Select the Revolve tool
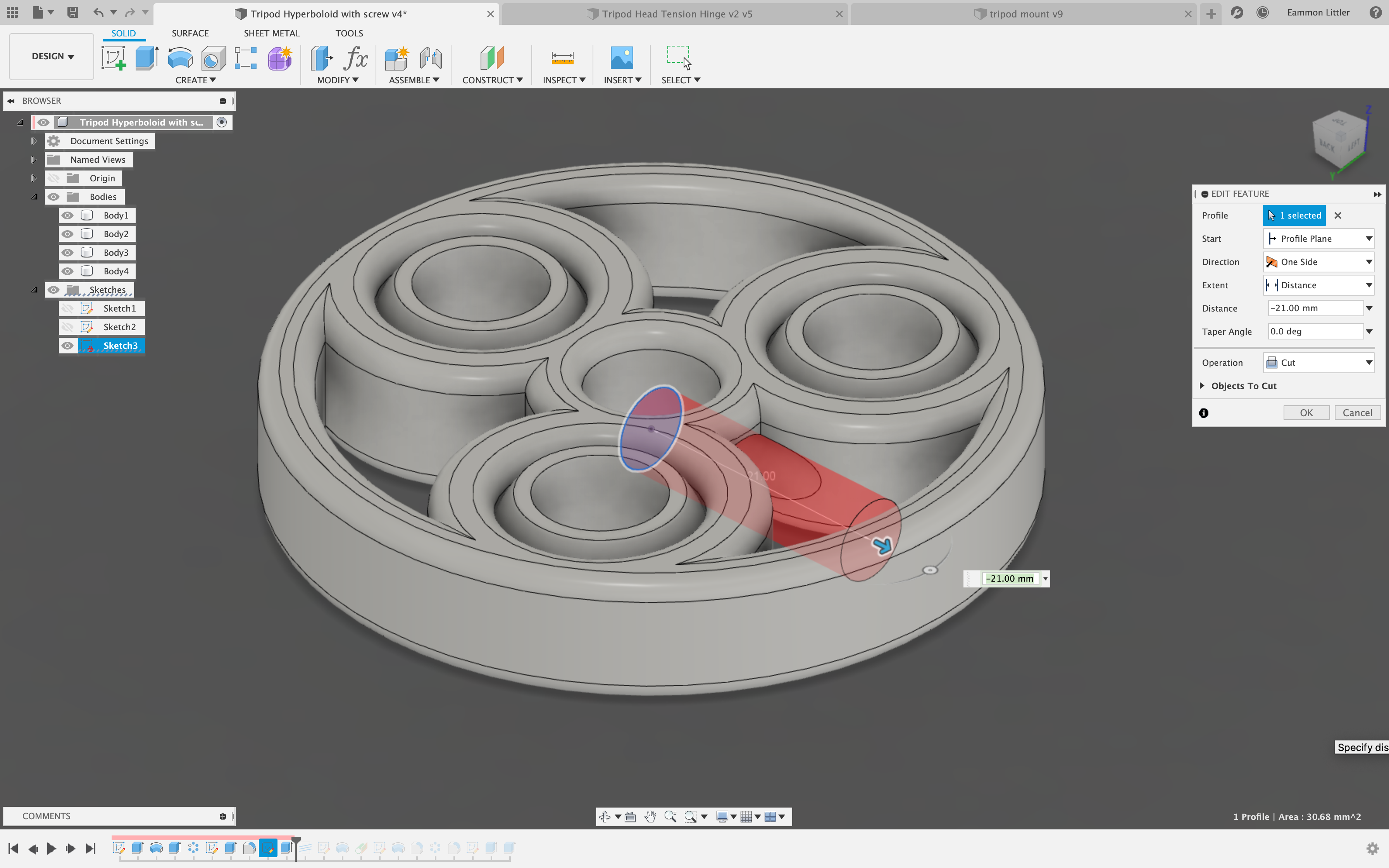The image size is (1389, 868). pyautogui.click(x=180, y=58)
